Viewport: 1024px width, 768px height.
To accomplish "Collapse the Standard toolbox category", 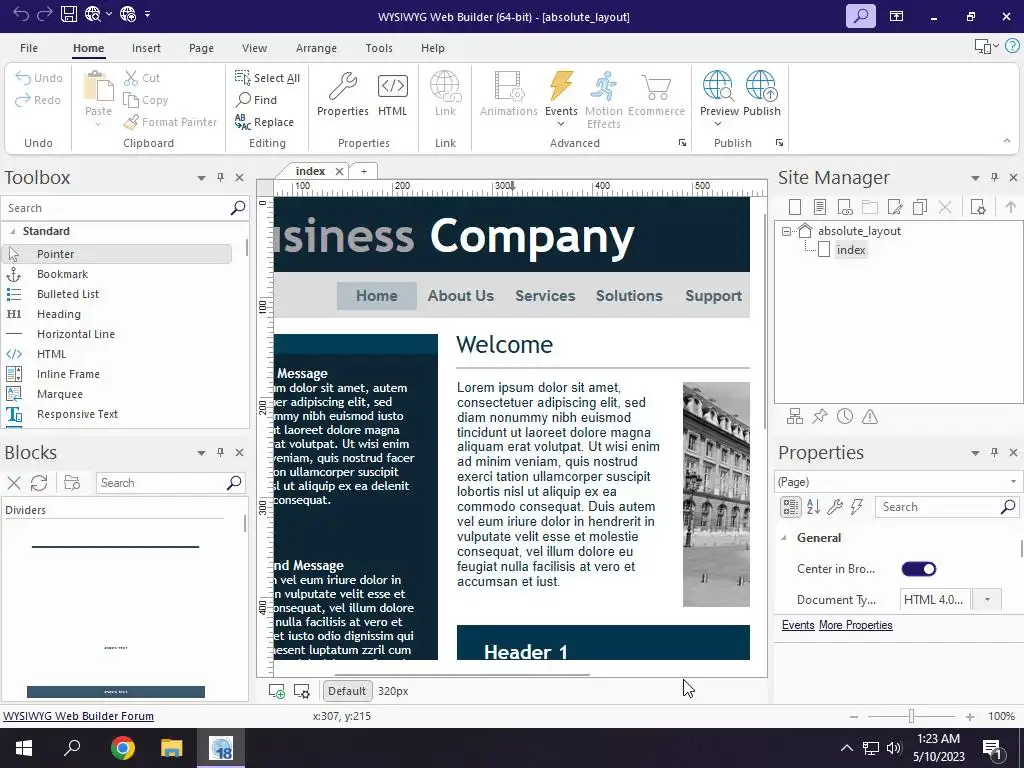I will [x=12, y=231].
